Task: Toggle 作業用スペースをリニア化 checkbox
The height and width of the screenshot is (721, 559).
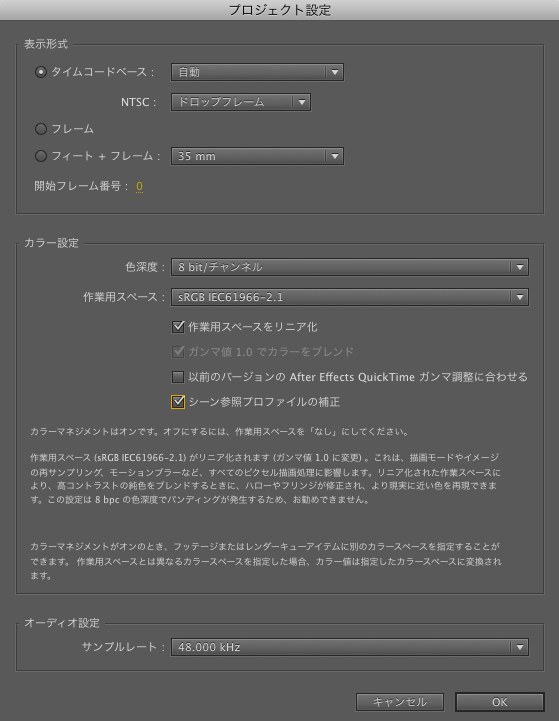Action: point(178,327)
